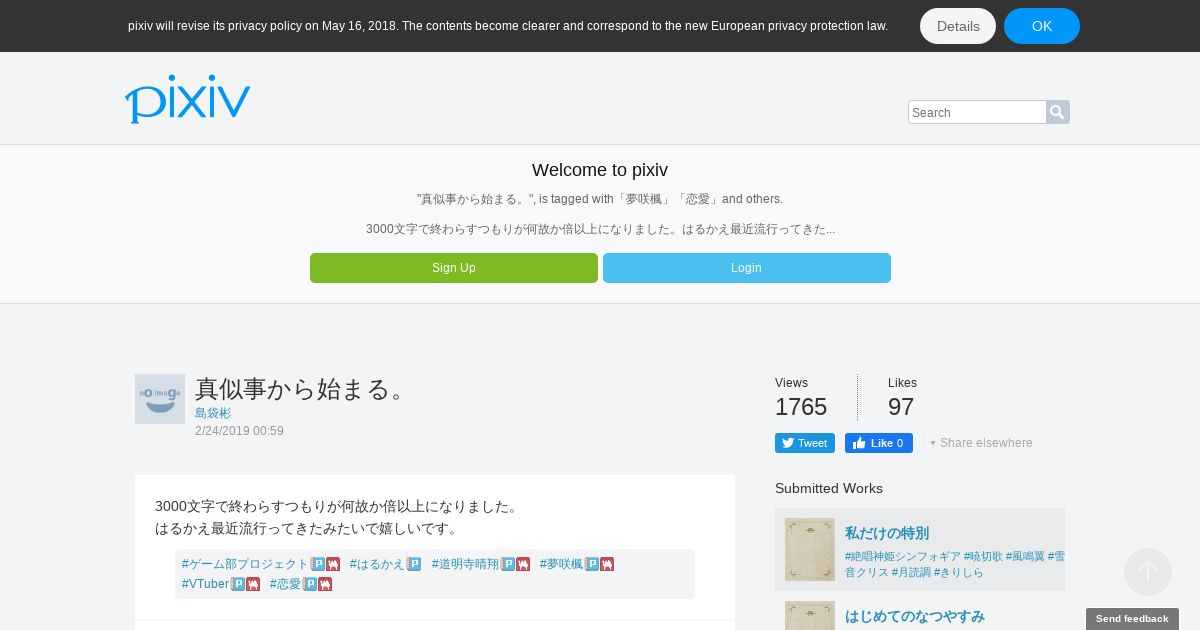1200x630 pixels.
Task: Like the work on Facebook
Action: tap(879, 443)
